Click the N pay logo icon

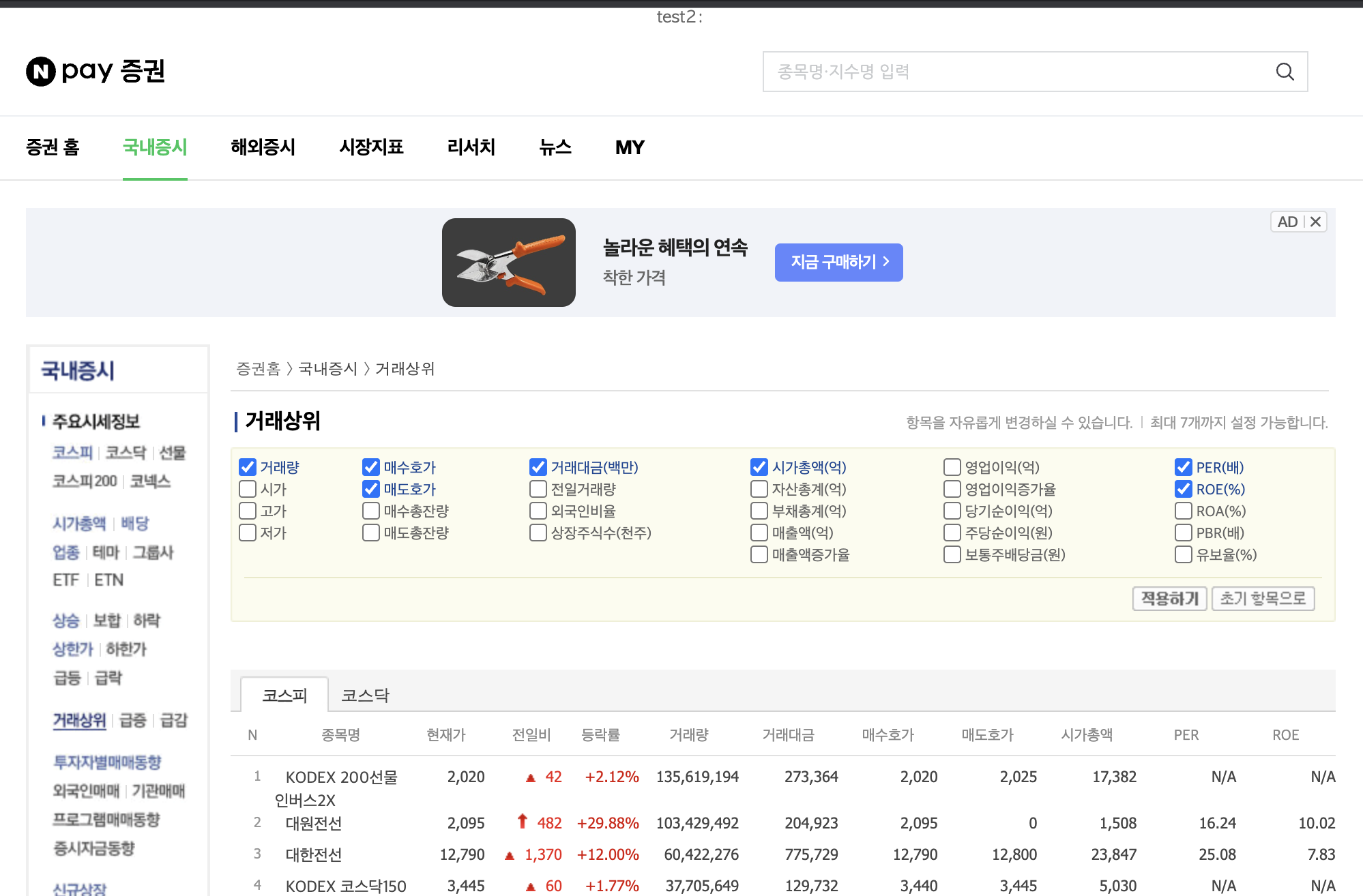click(x=41, y=72)
